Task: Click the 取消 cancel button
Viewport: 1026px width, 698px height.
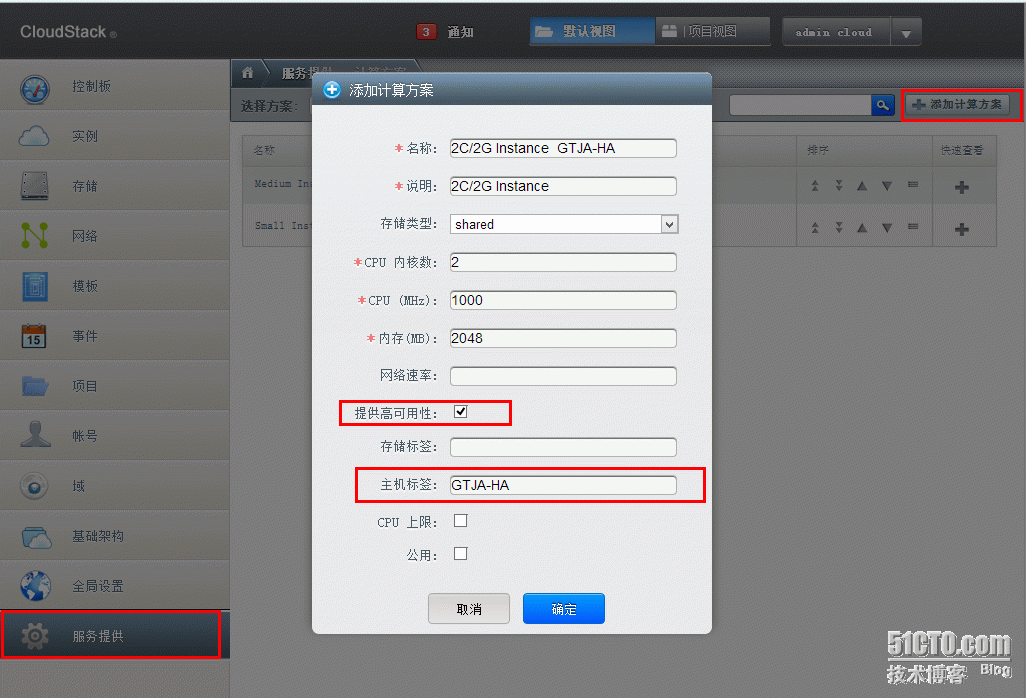Action: [469, 609]
